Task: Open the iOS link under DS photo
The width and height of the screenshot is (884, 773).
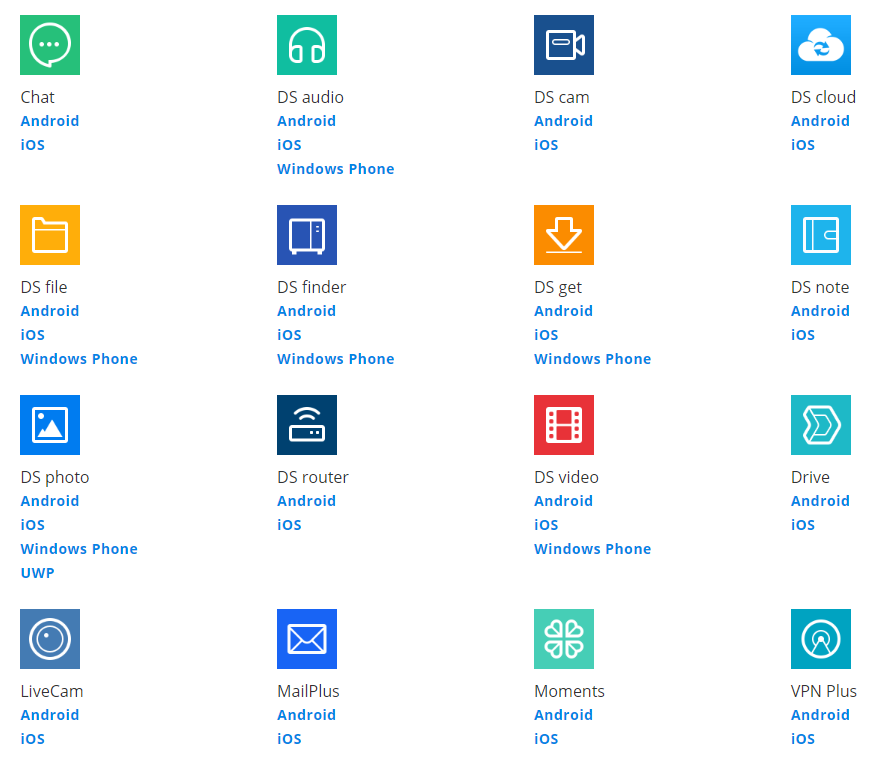Action: click(32, 525)
